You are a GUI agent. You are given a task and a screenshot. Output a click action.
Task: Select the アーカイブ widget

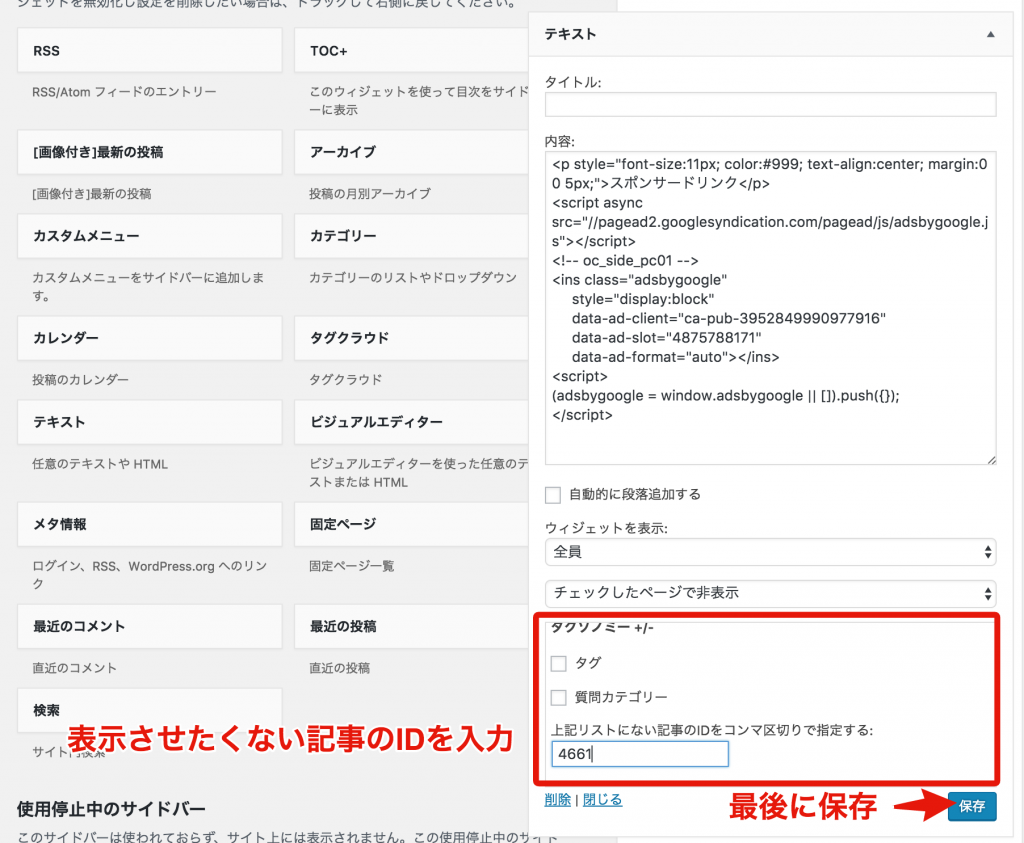click(x=411, y=152)
